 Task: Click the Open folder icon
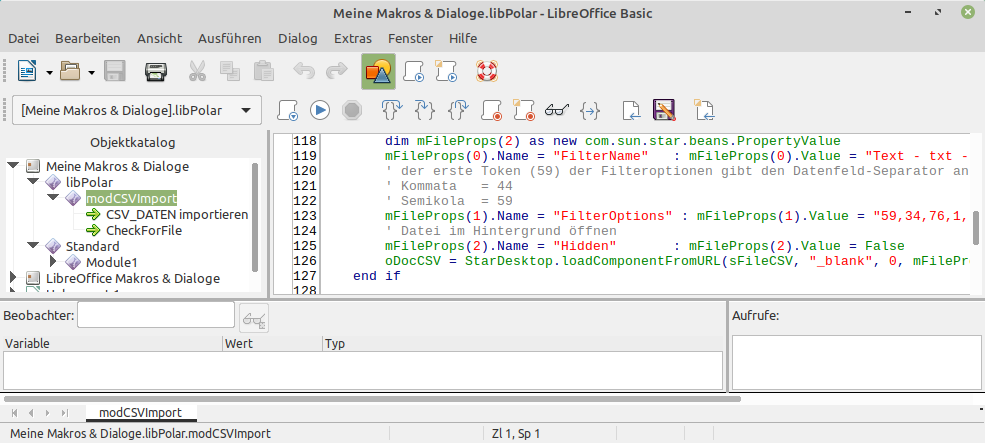[x=70, y=72]
